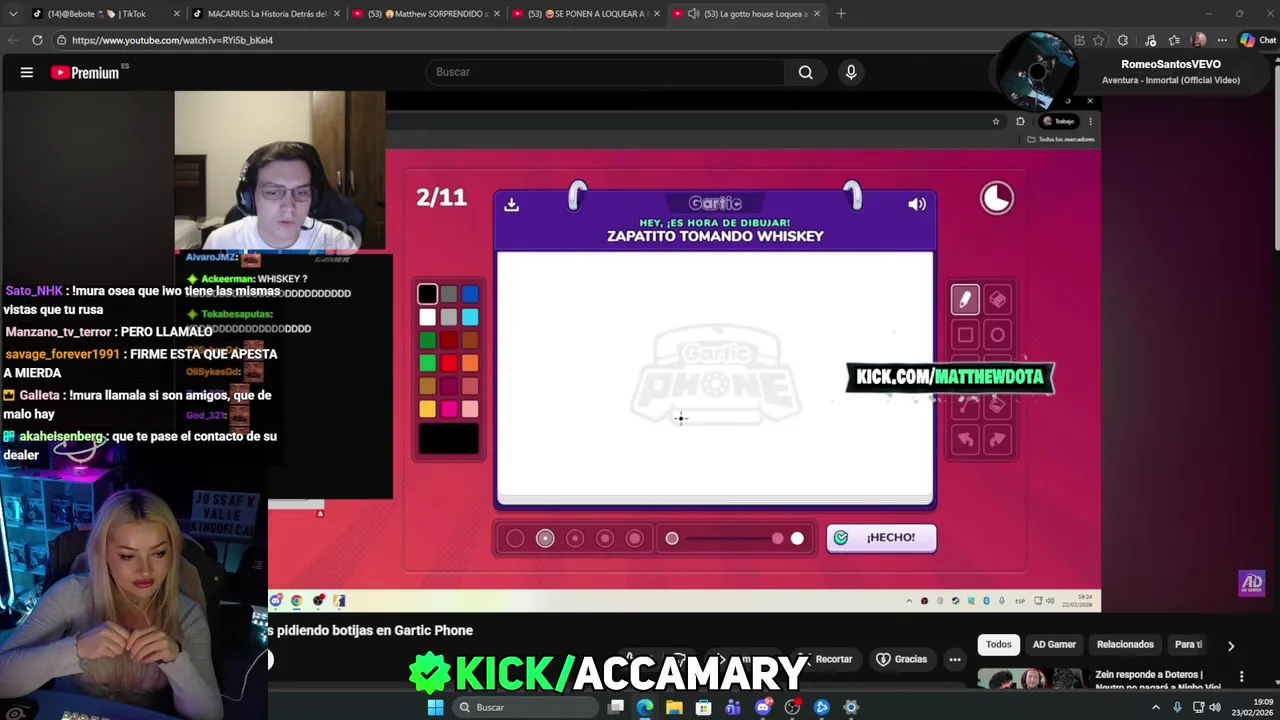Open the Edge profile avatar

(1199, 40)
